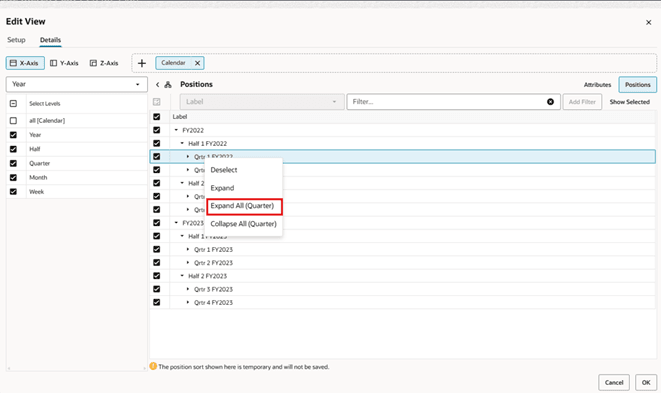The image size is (661, 393).
Task: Click the hierarchy icon next to Positions
Action: coord(168,84)
